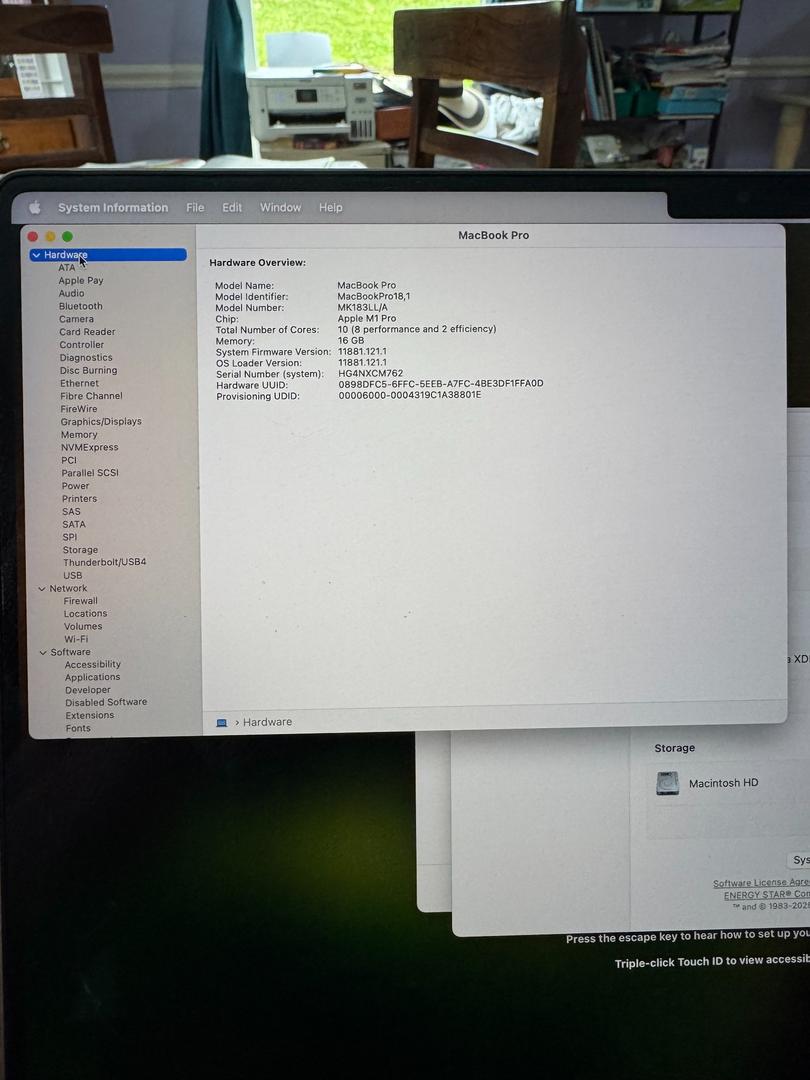This screenshot has height=1080, width=810.
Task: Select SATA in the sidebar
Action: pos(74,524)
